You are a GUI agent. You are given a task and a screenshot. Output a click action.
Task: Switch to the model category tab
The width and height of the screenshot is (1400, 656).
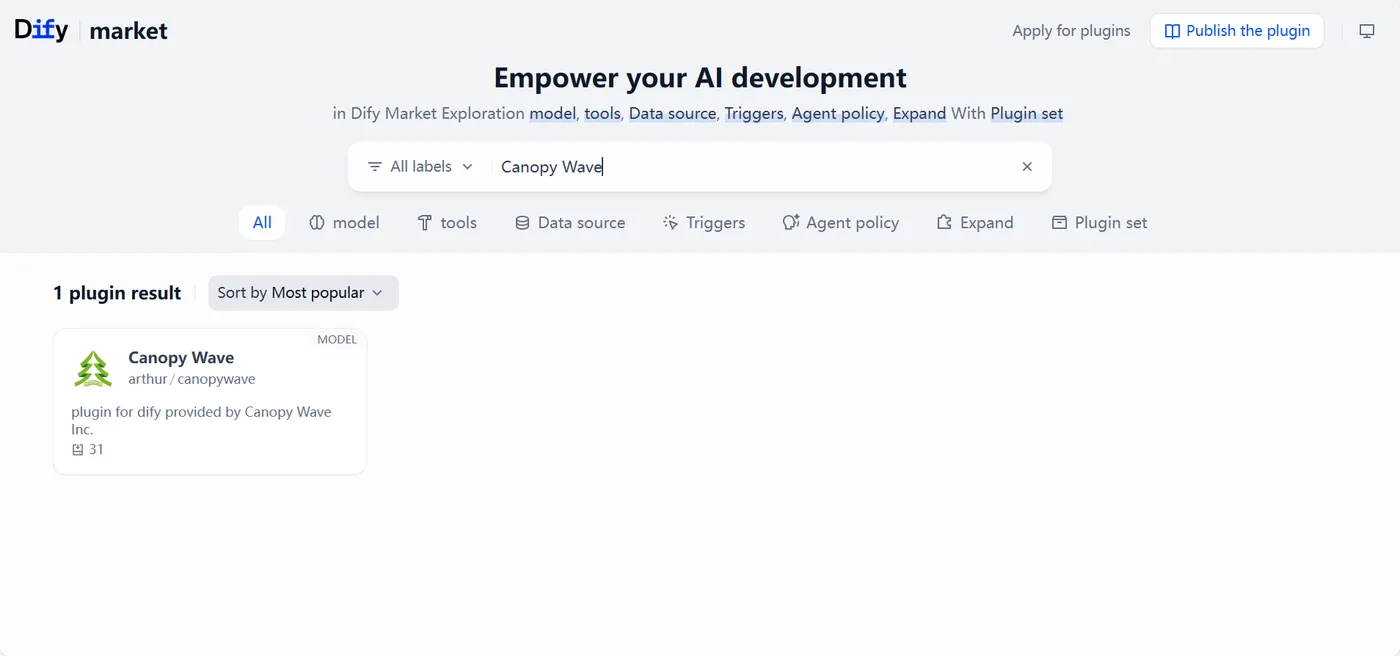(344, 223)
